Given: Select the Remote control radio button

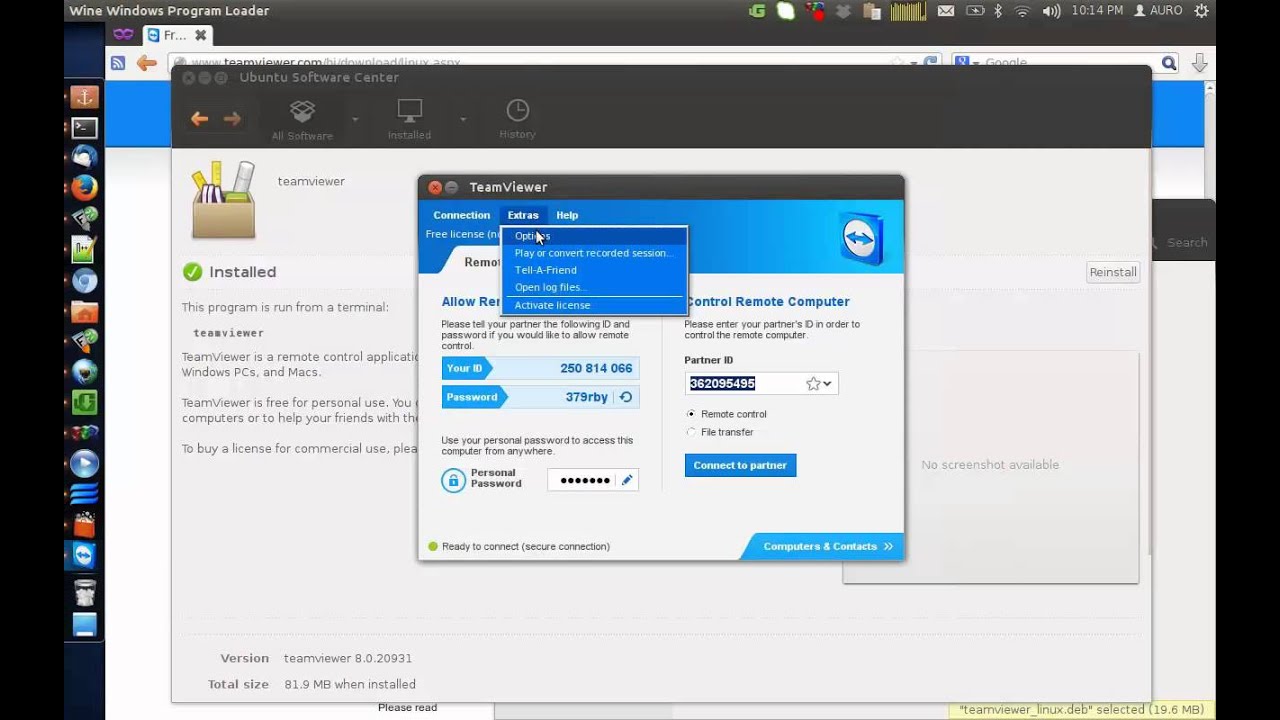Looking at the screenshot, I should (x=690, y=414).
